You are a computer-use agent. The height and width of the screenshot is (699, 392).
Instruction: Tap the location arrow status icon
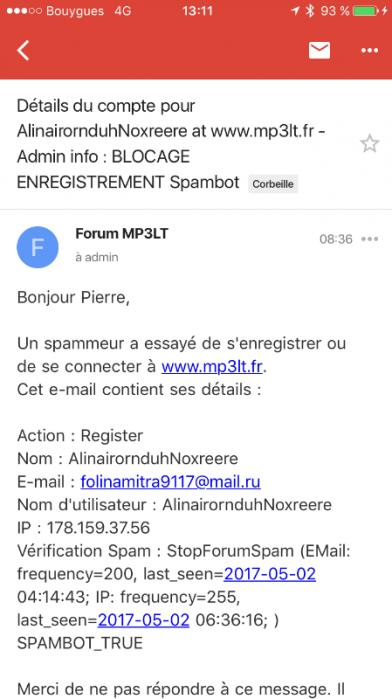(x=295, y=11)
